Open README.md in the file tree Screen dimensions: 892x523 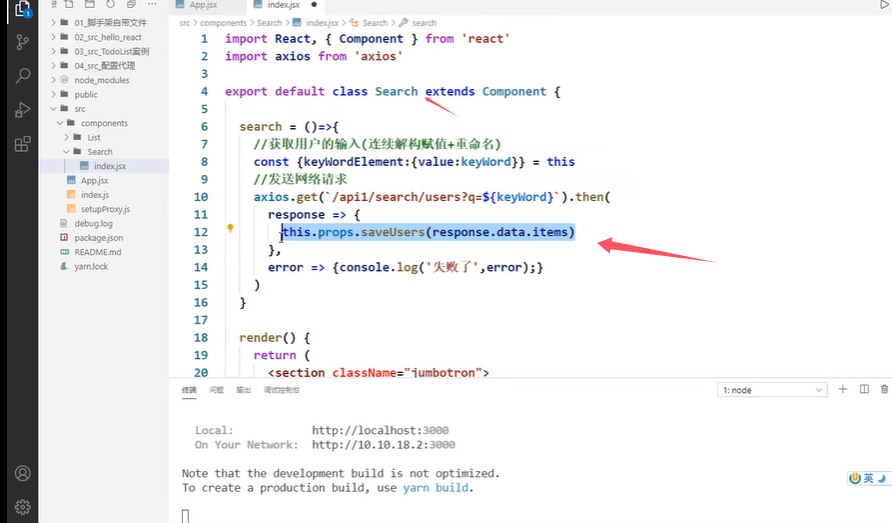105,252
